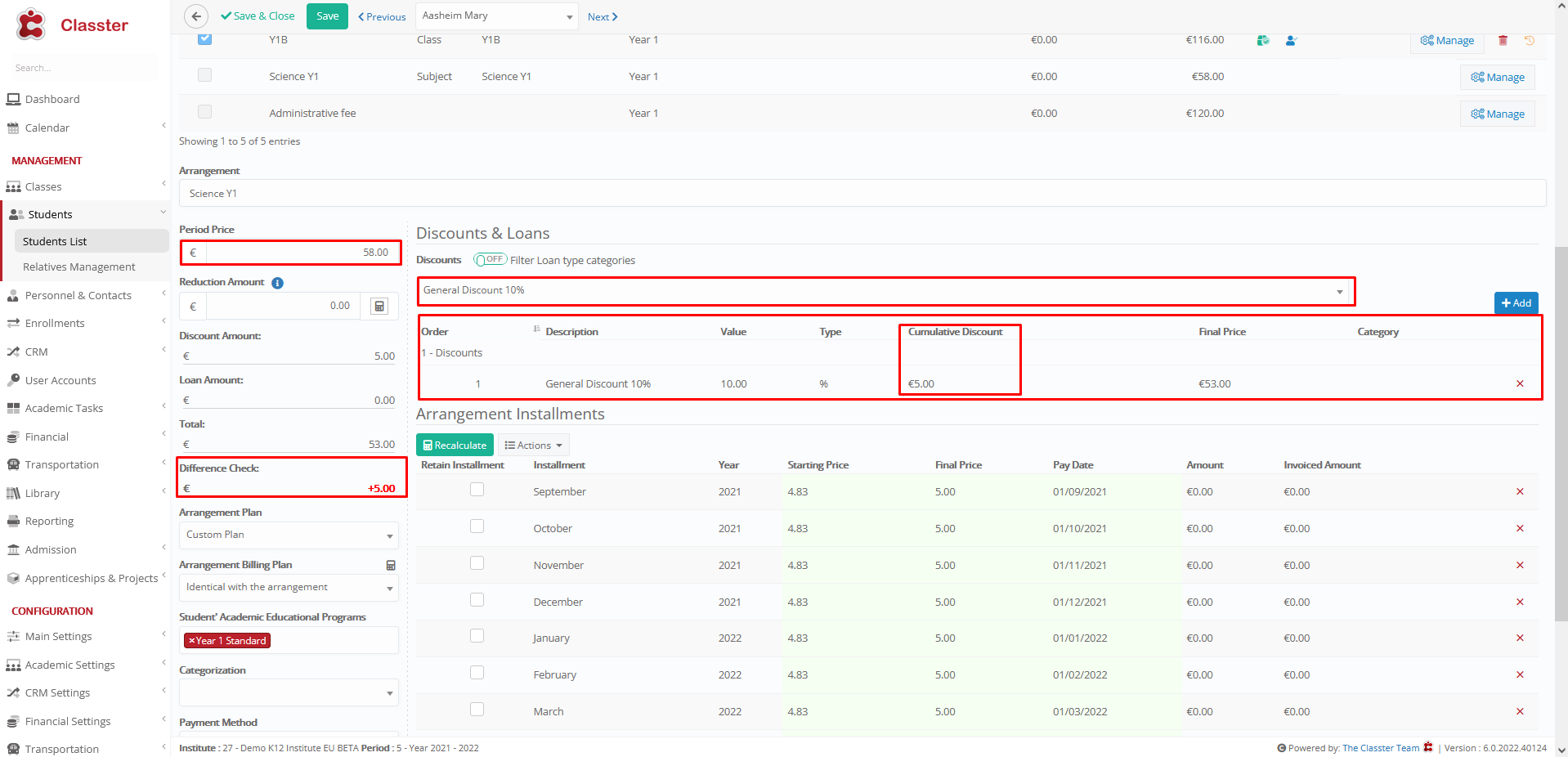Toggle Filter Loan type categories switch

pyautogui.click(x=491, y=260)
